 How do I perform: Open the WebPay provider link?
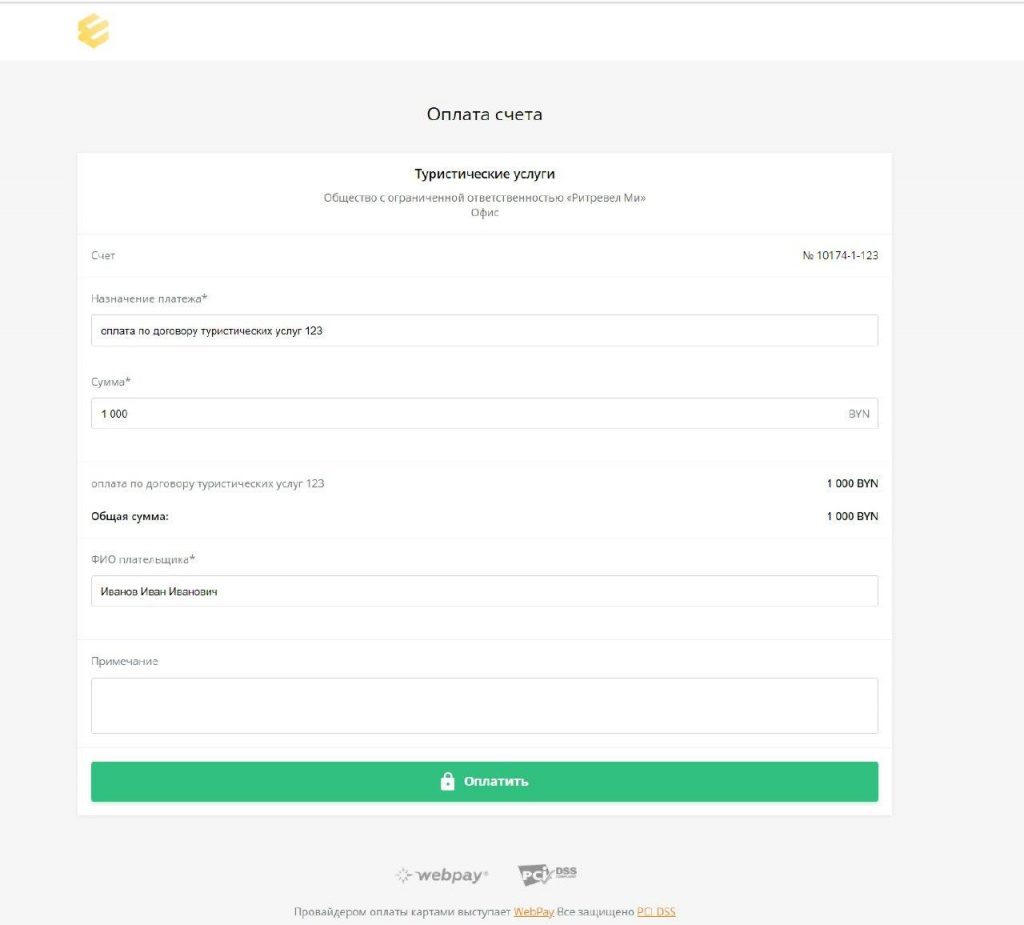(533, 912)
